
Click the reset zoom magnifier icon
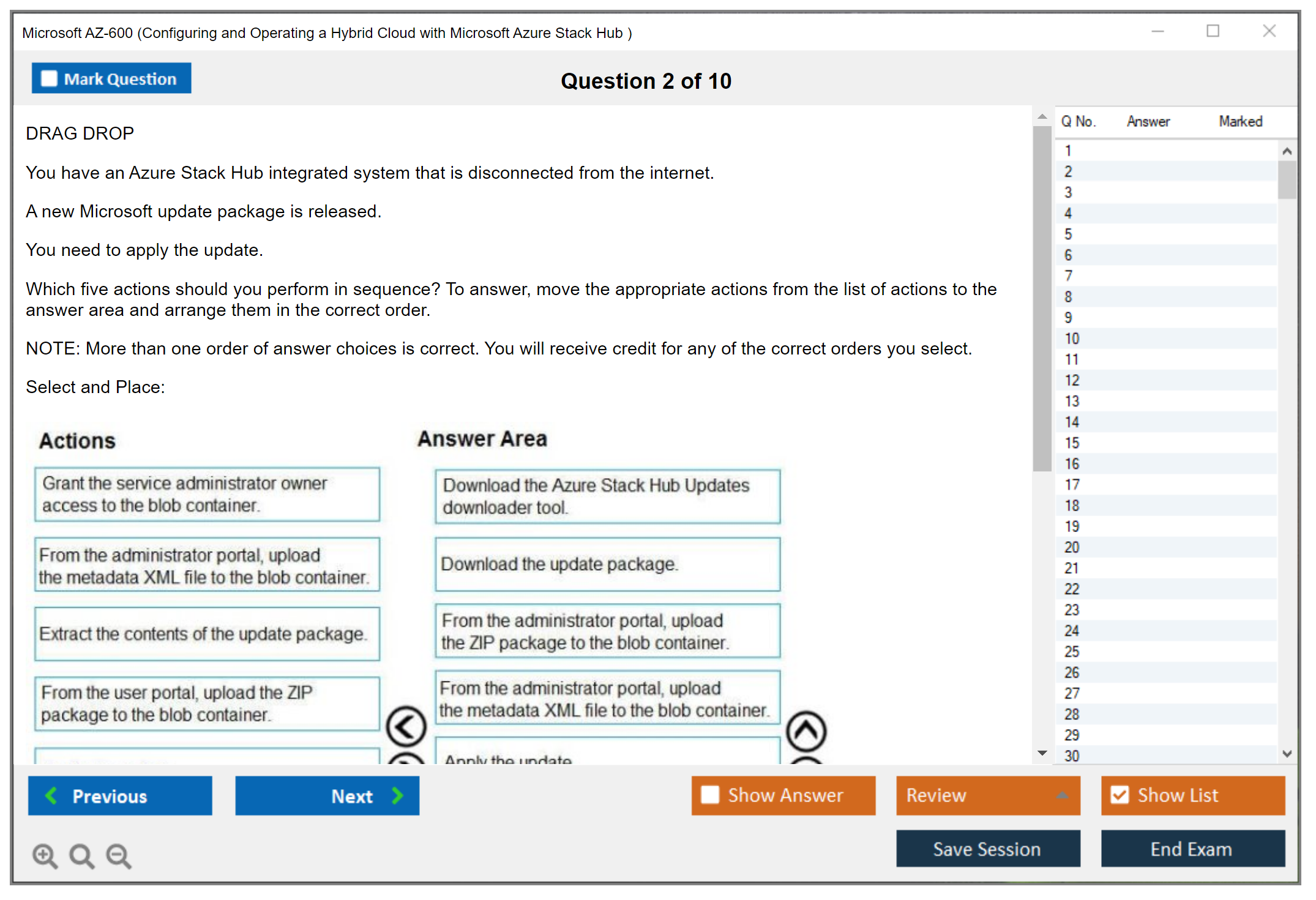[81, 855]
